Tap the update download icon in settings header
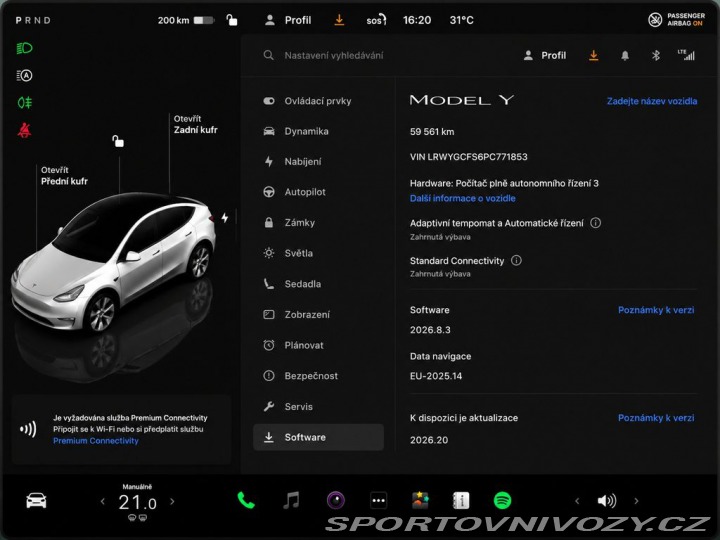Screen dimensions: 720x540 pyautogui.click(x=593, y=56)
